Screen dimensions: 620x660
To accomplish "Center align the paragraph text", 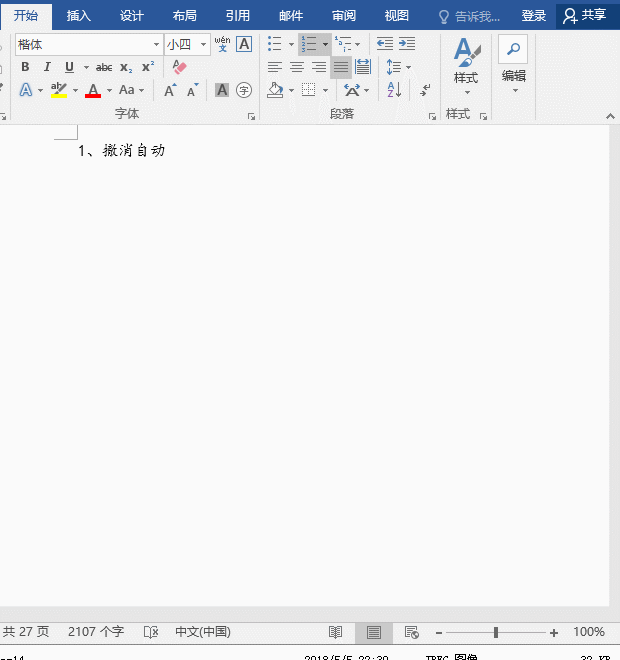I will click(297, 67).
